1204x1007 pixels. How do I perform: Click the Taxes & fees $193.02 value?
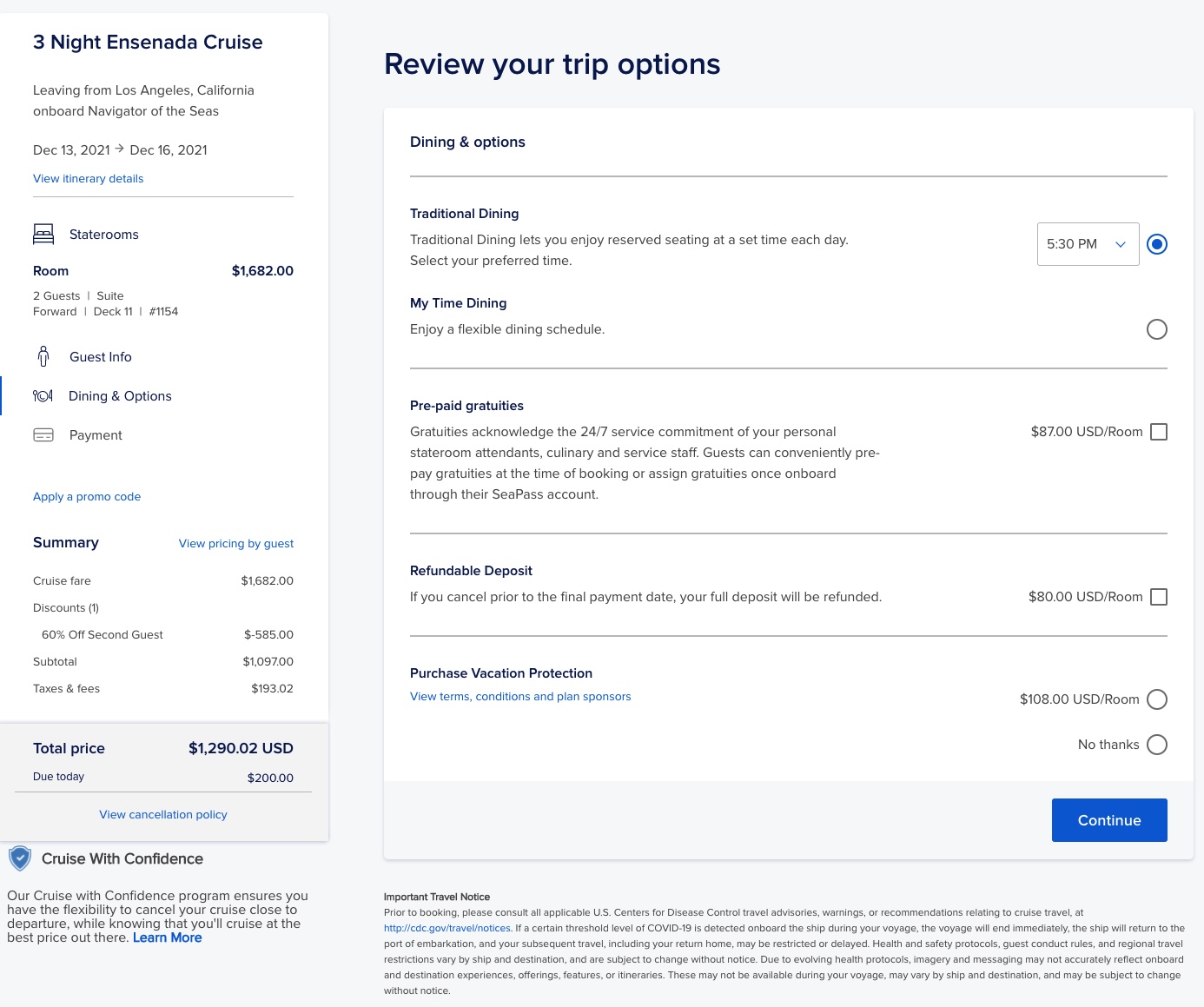tap(272, 688)
